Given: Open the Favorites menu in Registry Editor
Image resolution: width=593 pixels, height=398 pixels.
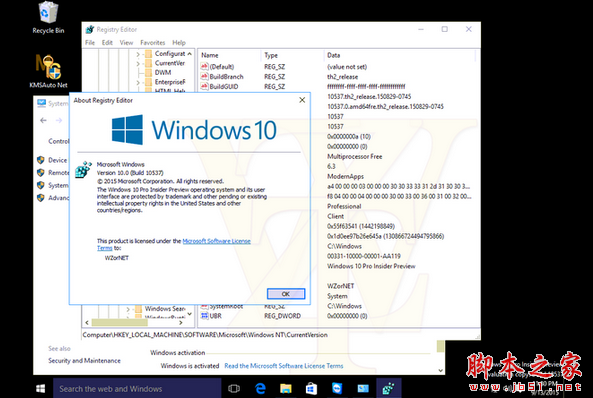Looking at the screenshot, I should click(152, 43).
